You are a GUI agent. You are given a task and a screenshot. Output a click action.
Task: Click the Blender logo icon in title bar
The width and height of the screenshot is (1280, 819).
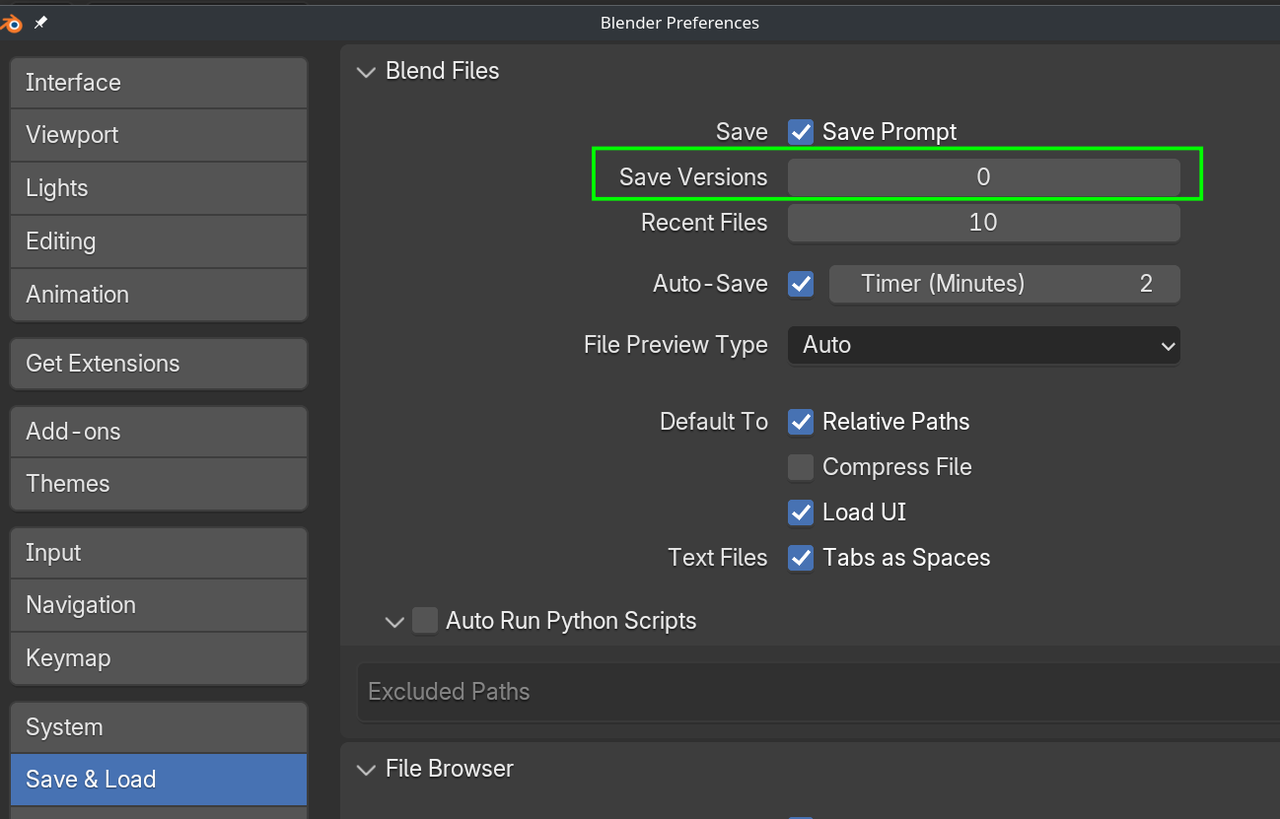pos(11,23)
